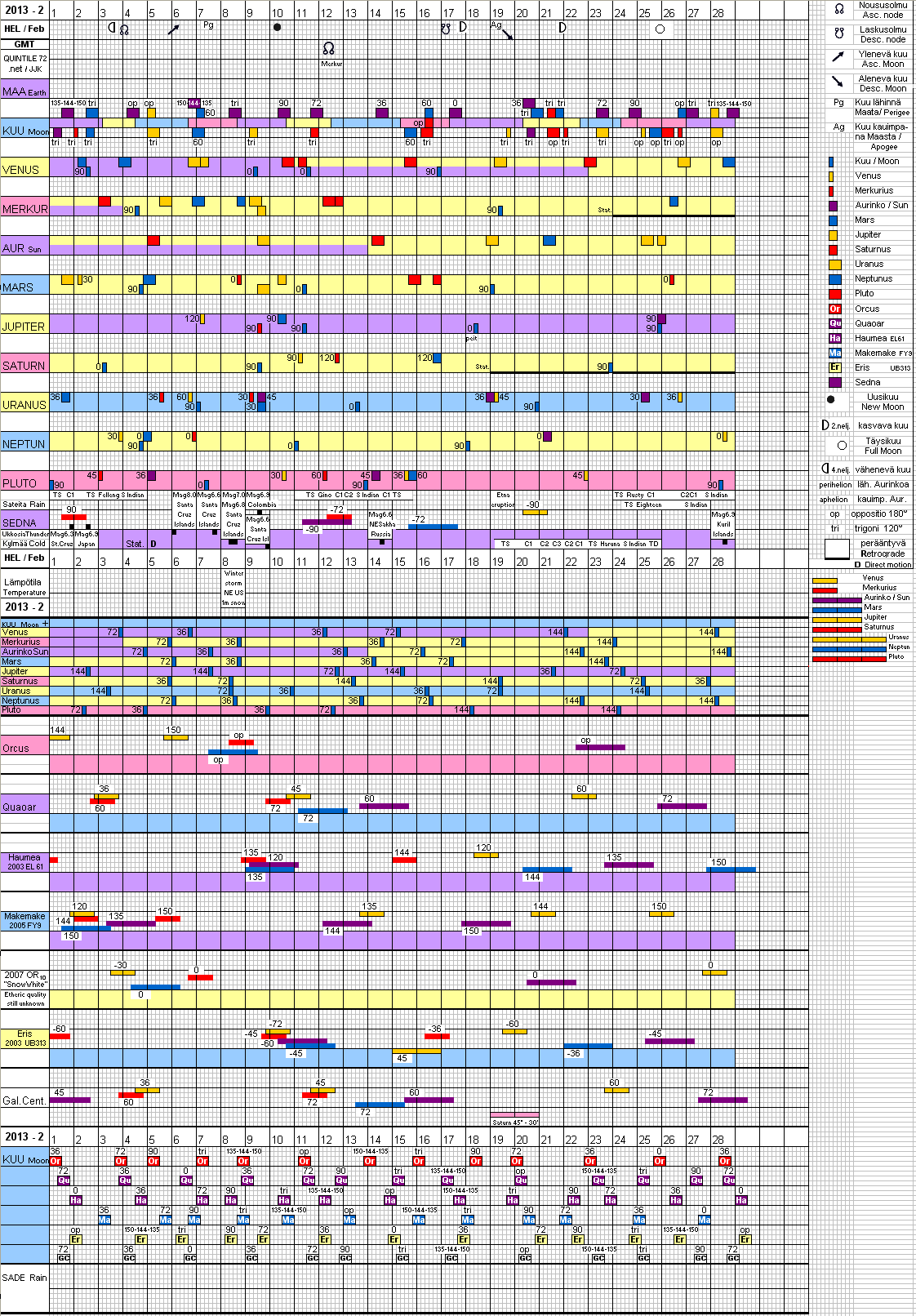The image size is (916, 1316).
Task: Select the purple Aurinko / Sun legend swatch
Action: point(833,206)
